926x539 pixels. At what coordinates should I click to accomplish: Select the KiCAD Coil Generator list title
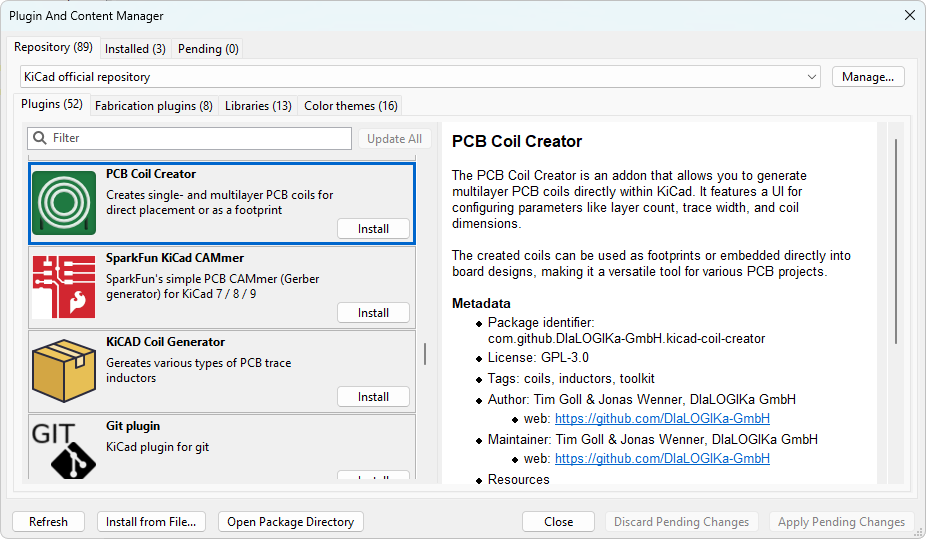[165, 342]
